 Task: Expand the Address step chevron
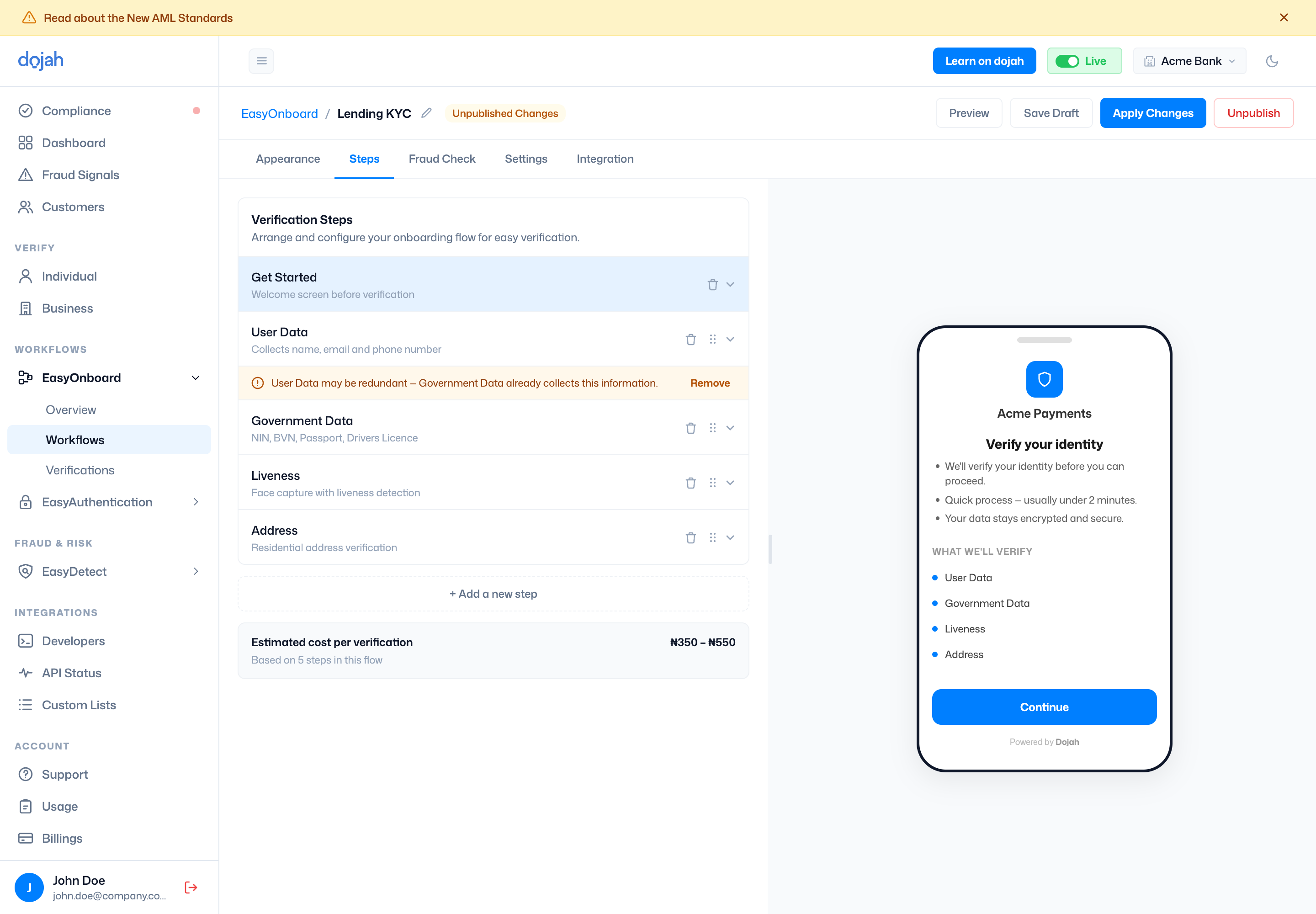(730, 537)
